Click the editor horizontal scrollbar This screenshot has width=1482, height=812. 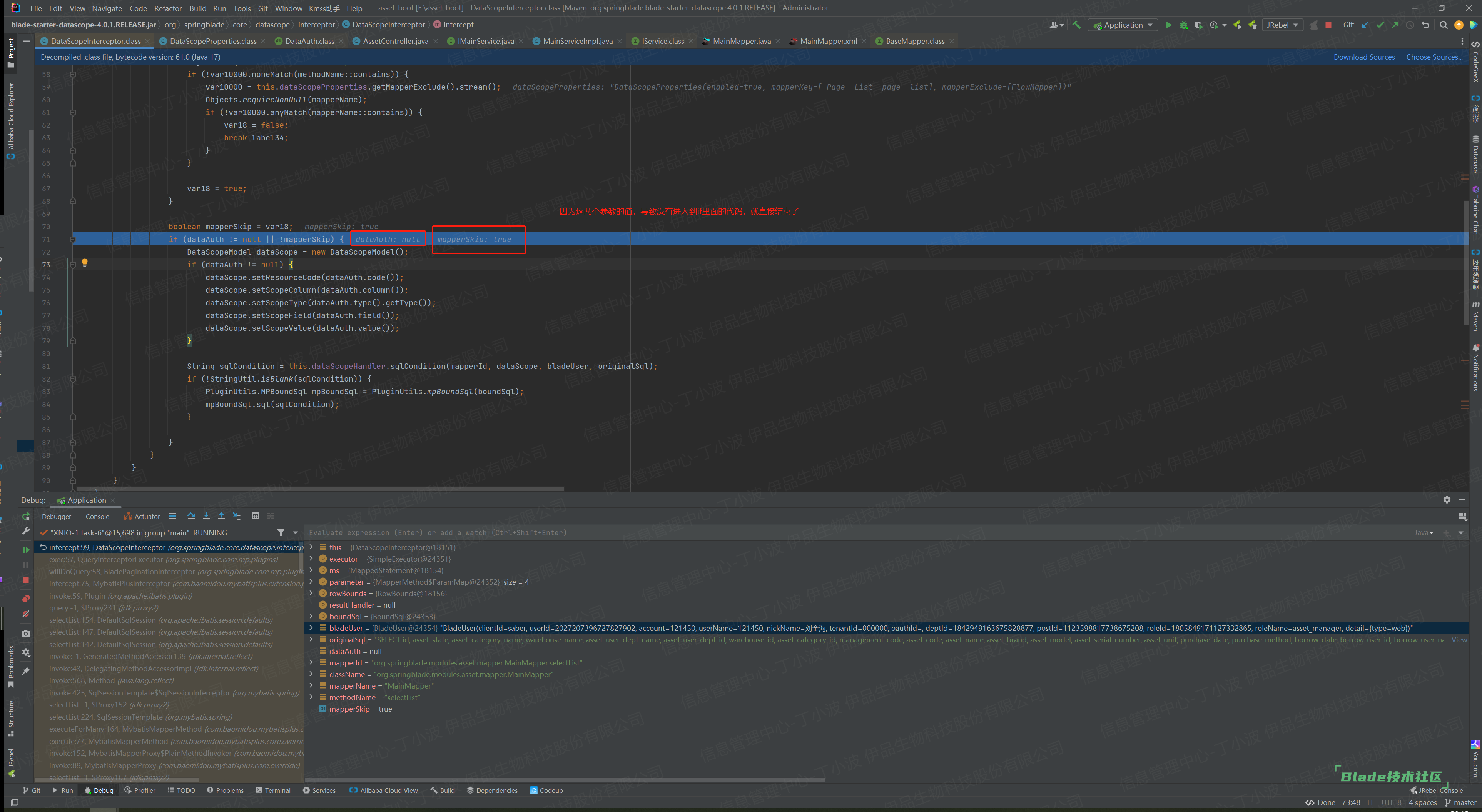[320, 489]
